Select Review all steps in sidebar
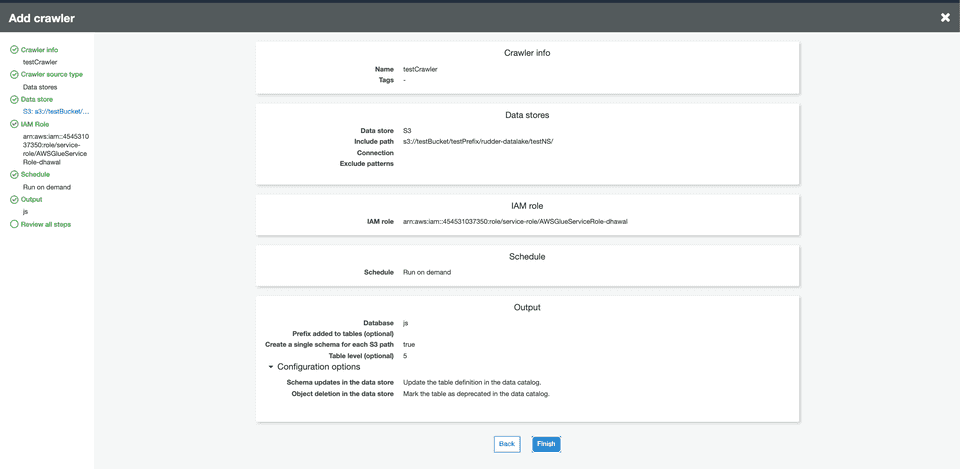 [x=46, y=225]
